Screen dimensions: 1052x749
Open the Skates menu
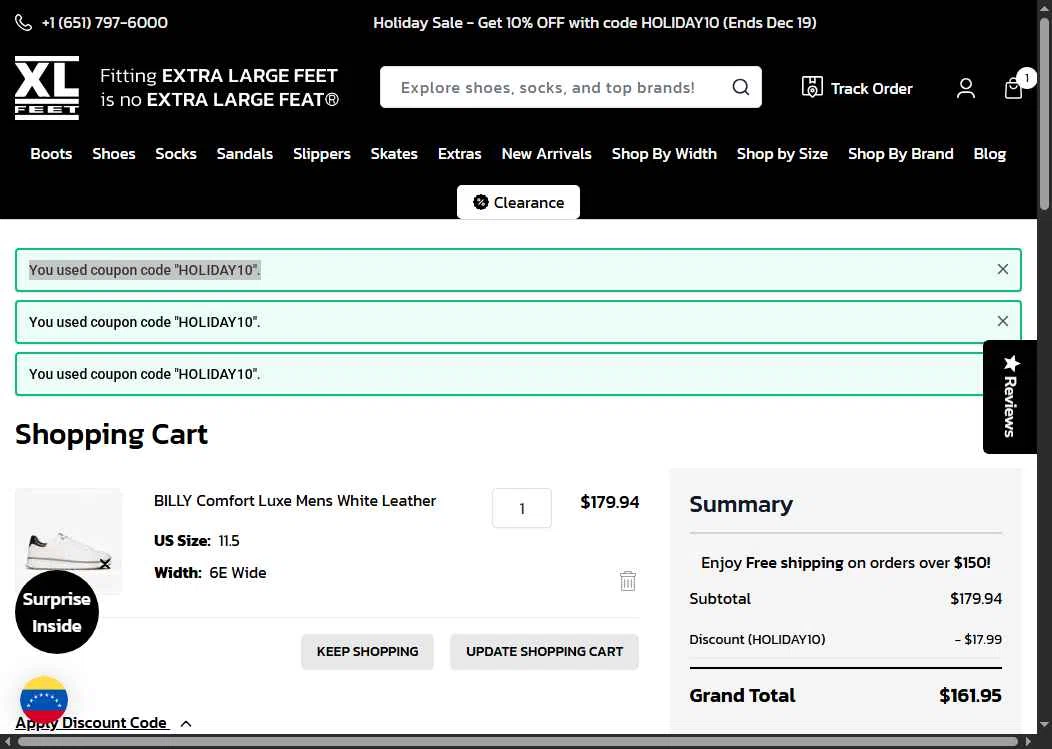pos(394,154)
